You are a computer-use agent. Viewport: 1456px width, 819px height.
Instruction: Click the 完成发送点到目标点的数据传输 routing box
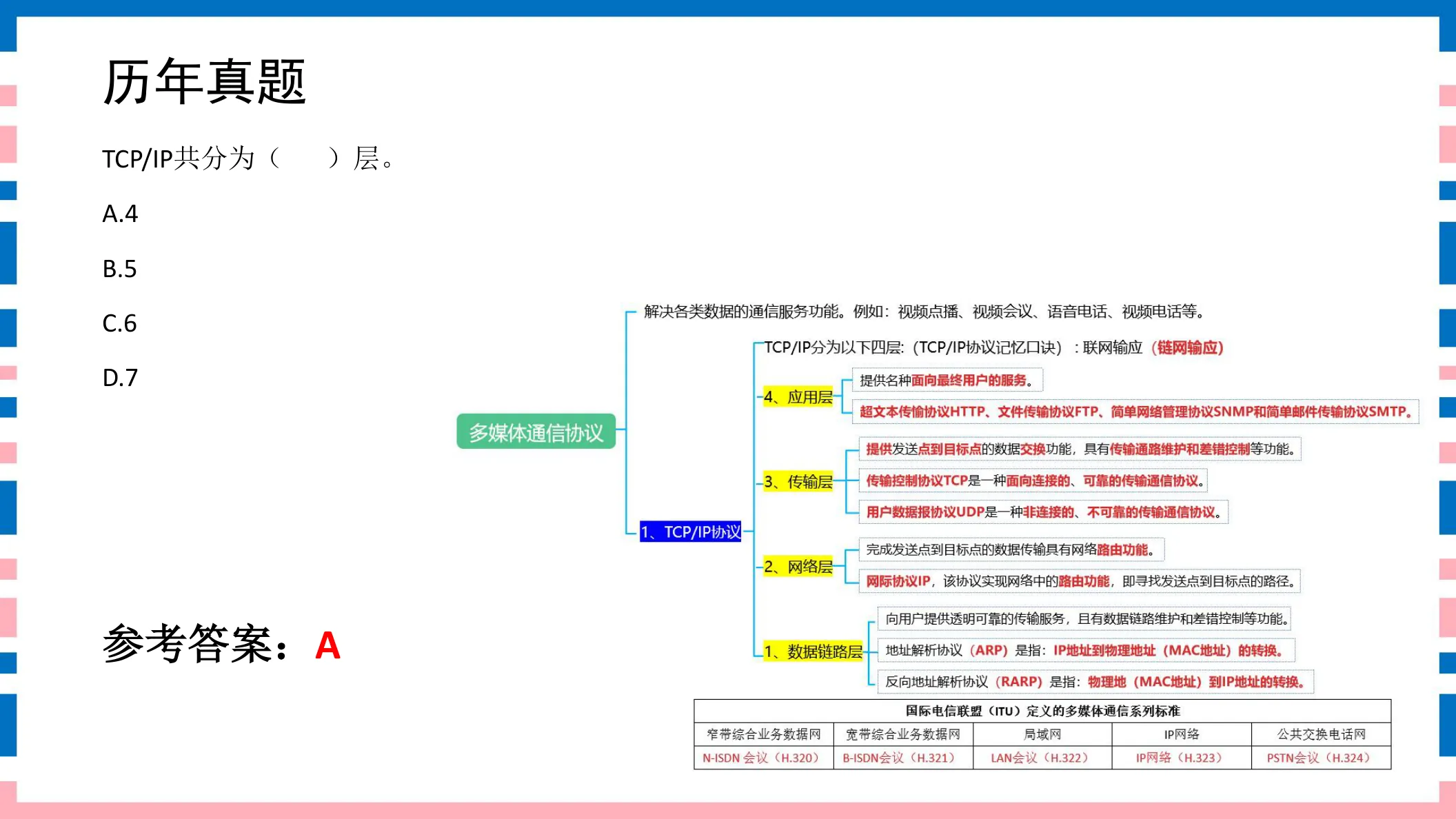coord(1011,549)
